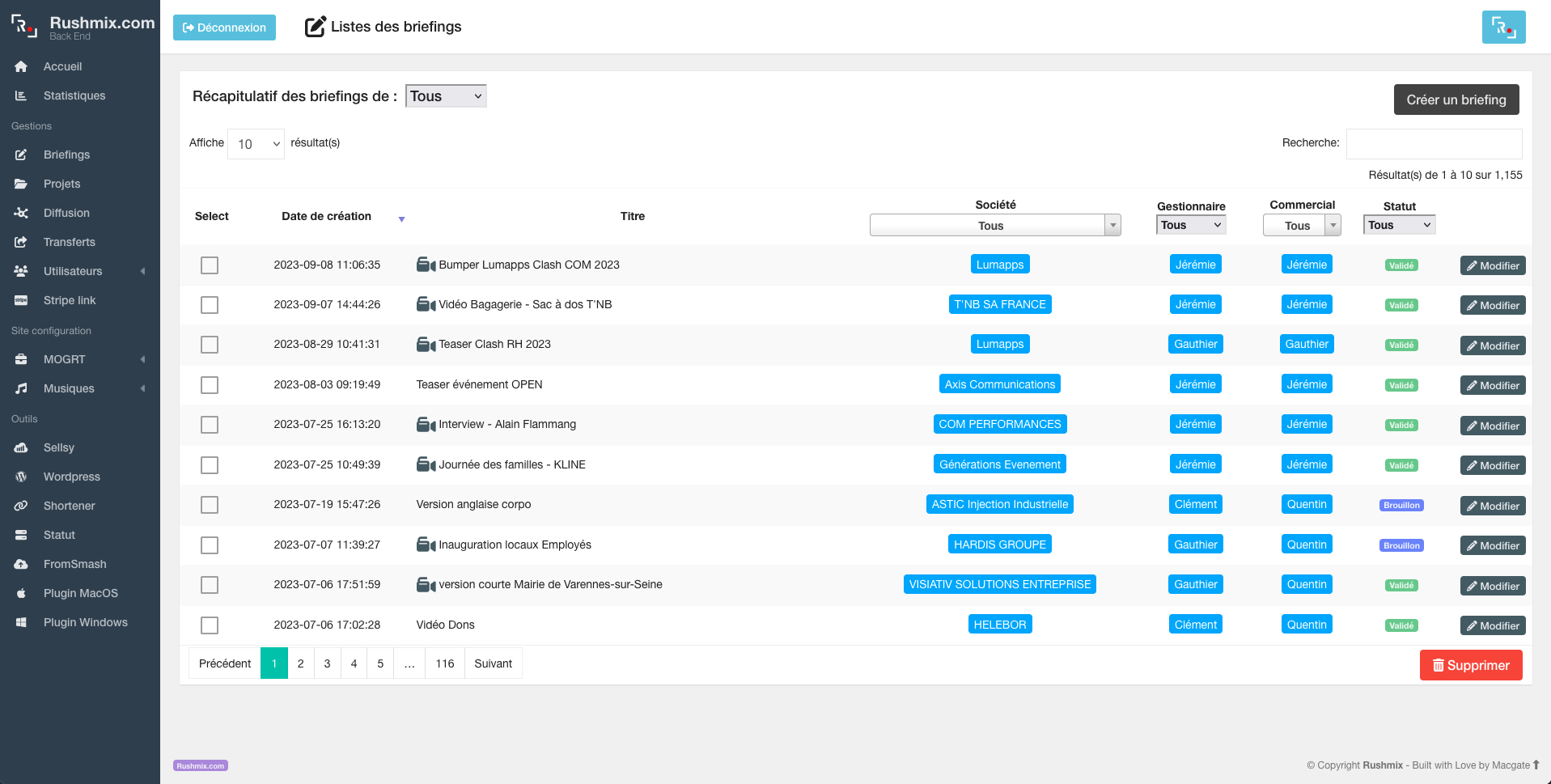
Task: Go to page 5 of results
Action: click(x=380, y=663)
